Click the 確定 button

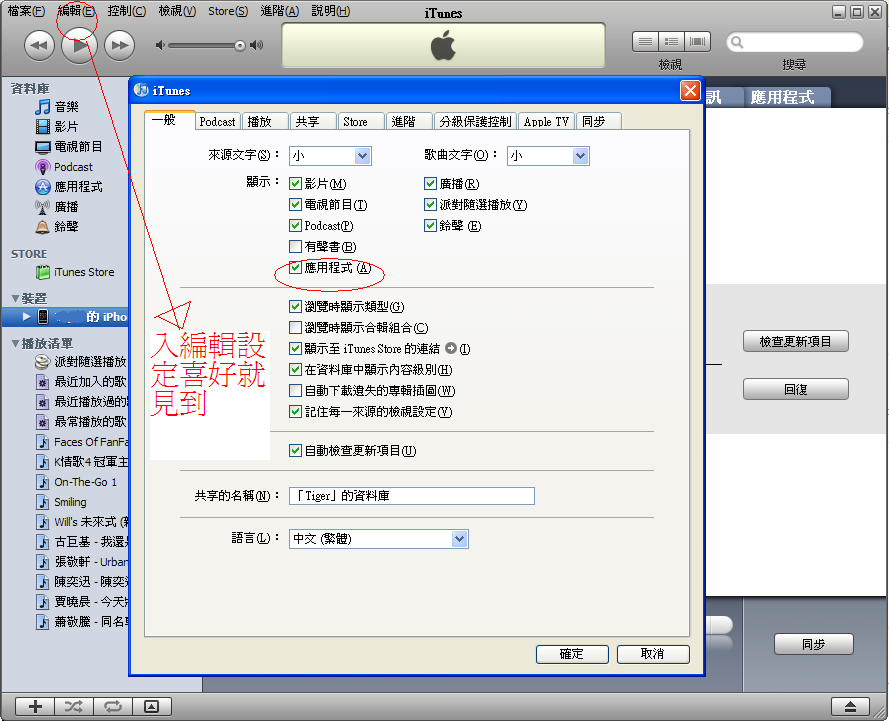[x=572, y=654]
